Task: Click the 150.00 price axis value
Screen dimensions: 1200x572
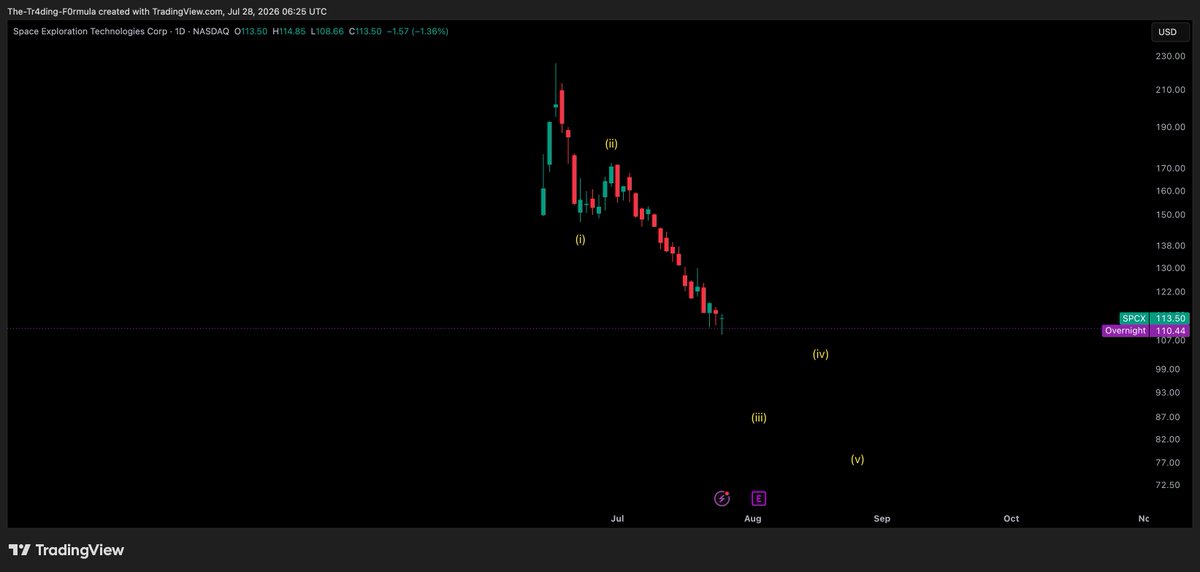Action: pyautogui.click(x=1169, y=215)
